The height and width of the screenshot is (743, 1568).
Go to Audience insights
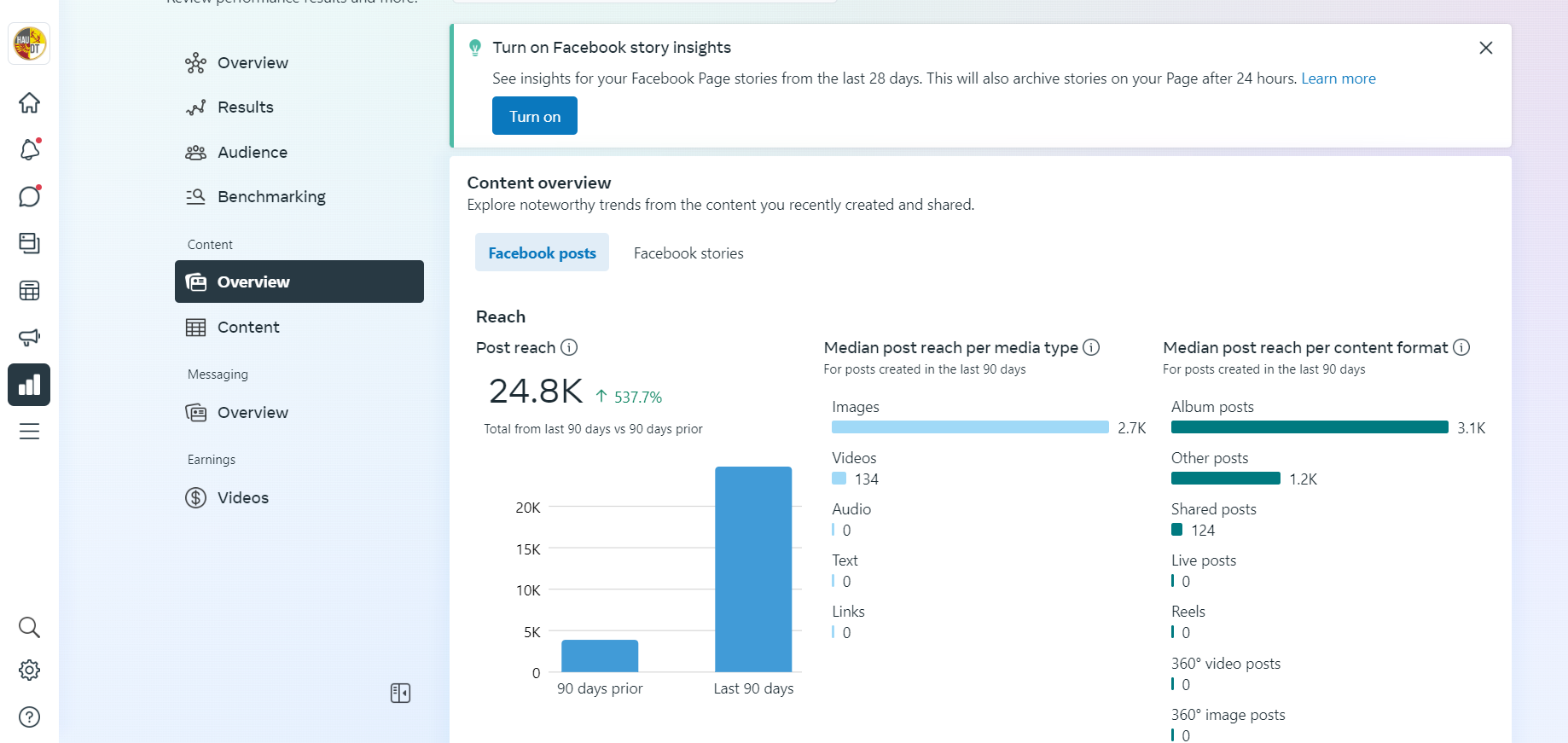click(x=252, y=153)
